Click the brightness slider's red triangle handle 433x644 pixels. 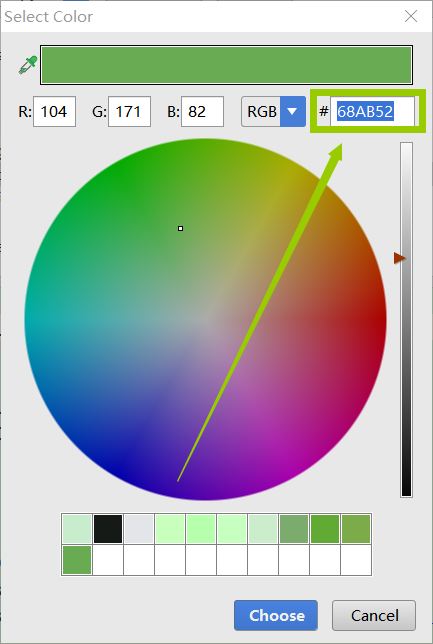coord(400,258)
